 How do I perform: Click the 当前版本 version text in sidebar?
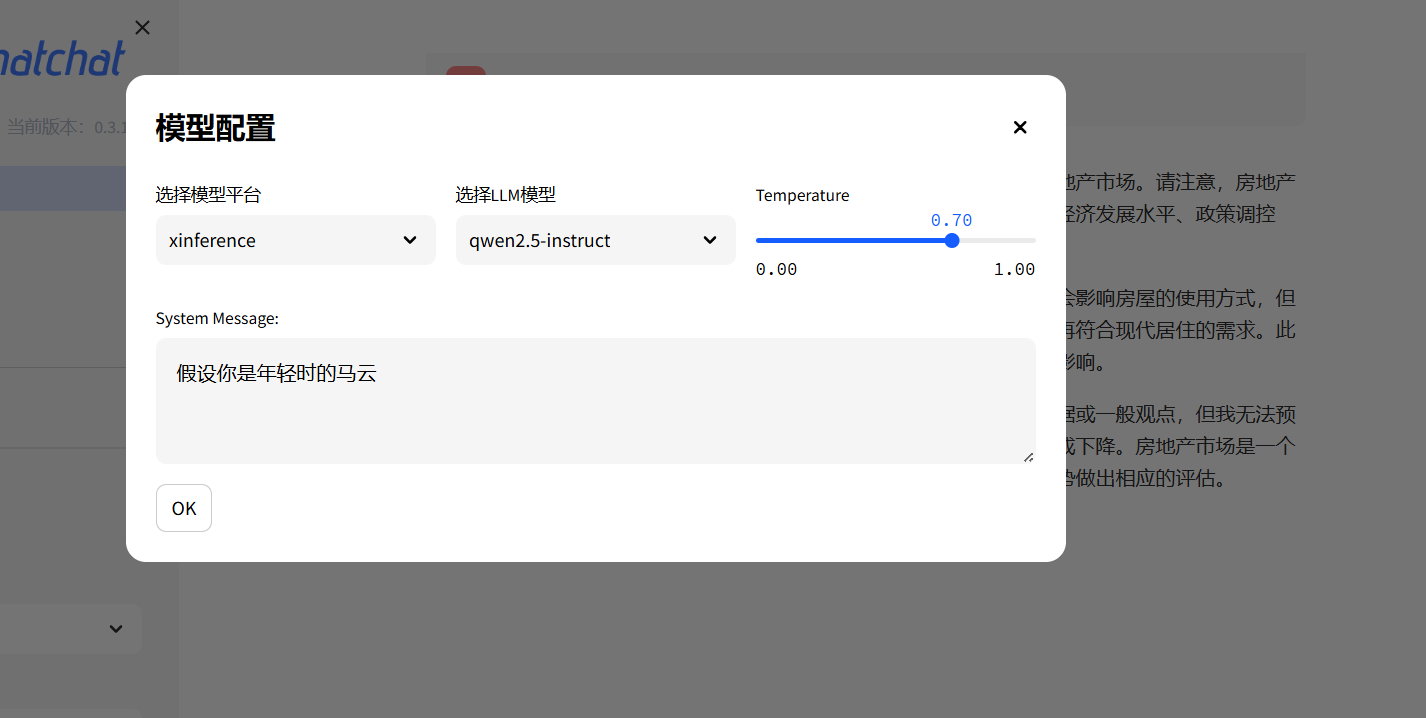click(x=66, y=127)
